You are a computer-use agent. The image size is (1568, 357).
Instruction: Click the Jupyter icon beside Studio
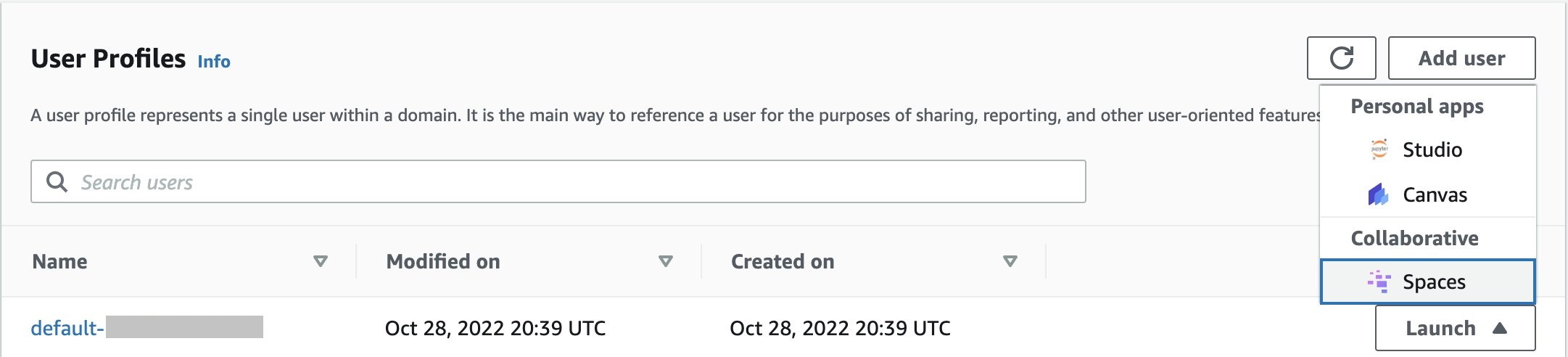pyautogui.click(x=1379, y=149)
